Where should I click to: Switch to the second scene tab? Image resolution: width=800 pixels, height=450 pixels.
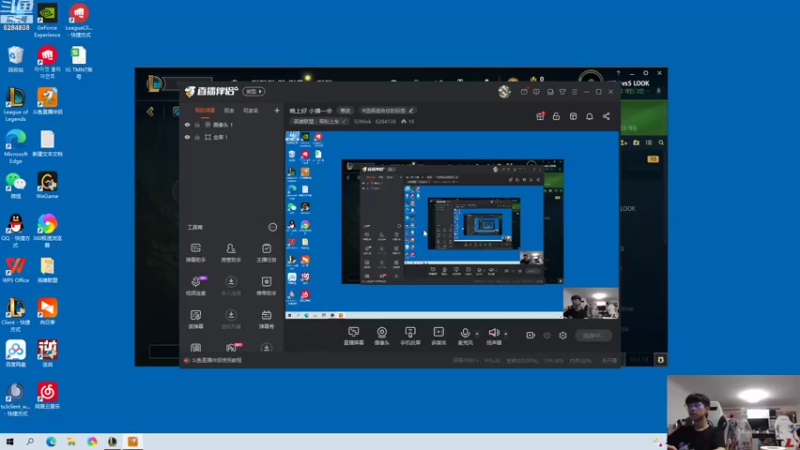click(x=229, y=110)
